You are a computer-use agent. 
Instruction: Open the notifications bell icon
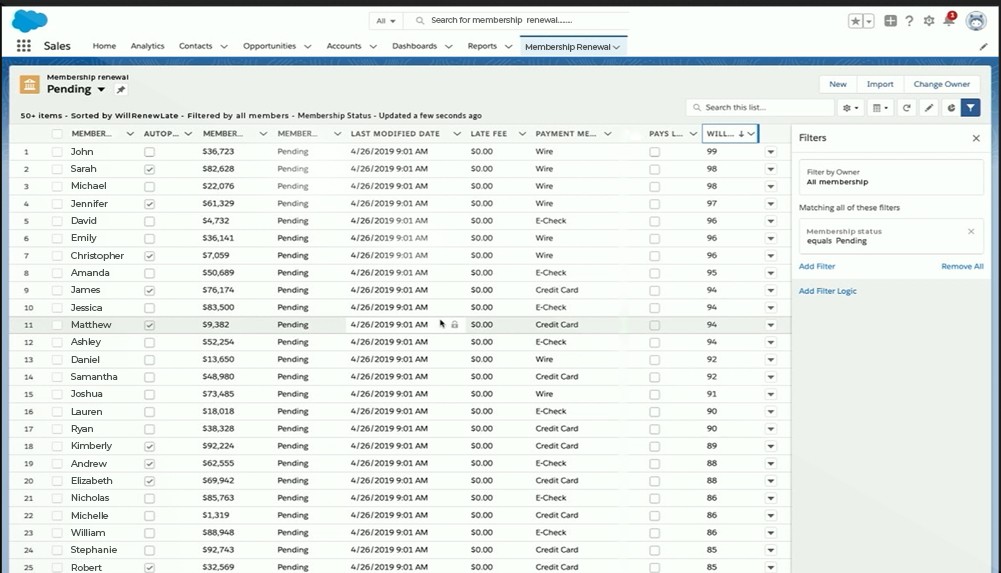[949, 20]
